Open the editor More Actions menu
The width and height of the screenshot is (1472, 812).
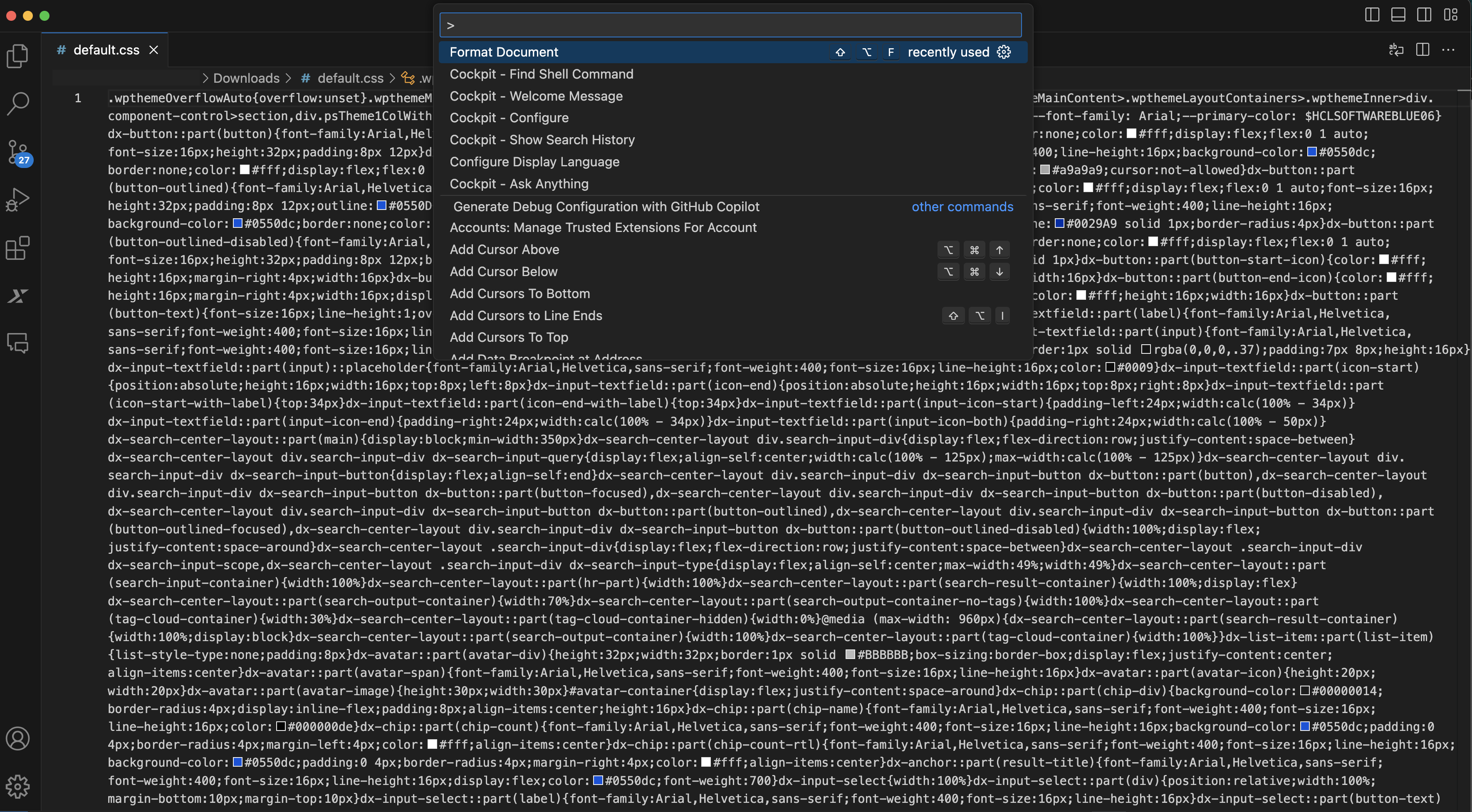point(1450,49)
